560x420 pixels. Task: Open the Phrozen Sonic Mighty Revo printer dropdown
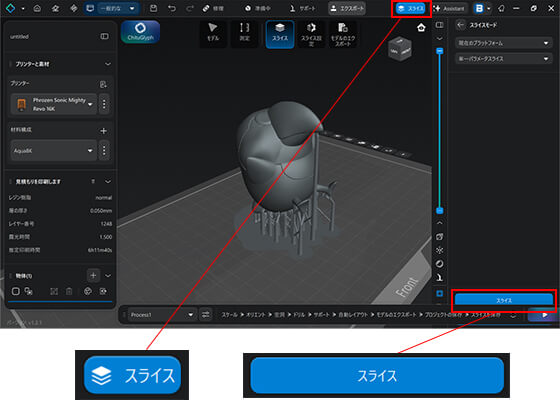(x=54, y=104)
